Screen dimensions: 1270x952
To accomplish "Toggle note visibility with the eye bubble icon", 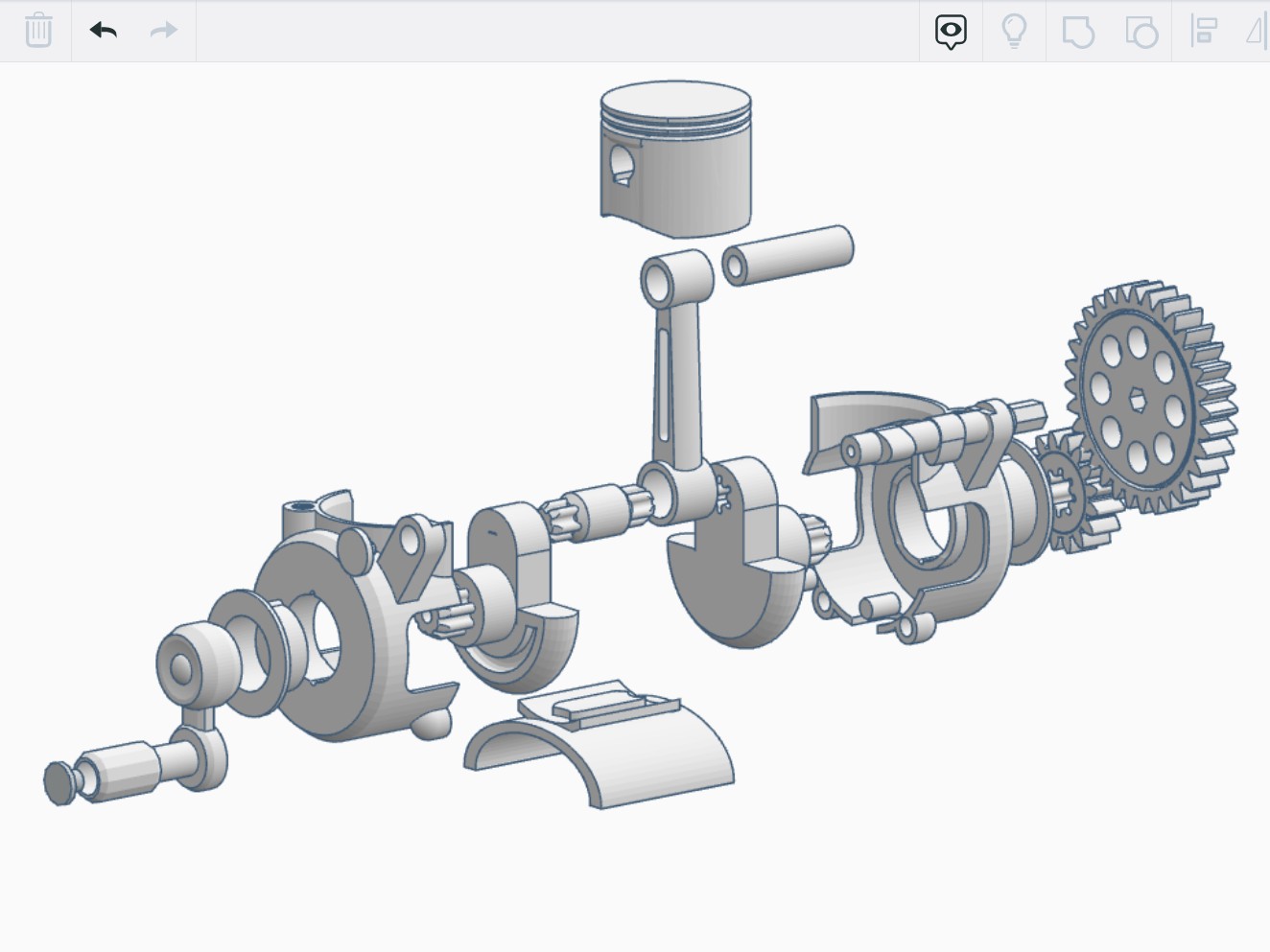I will pos(950,30).
